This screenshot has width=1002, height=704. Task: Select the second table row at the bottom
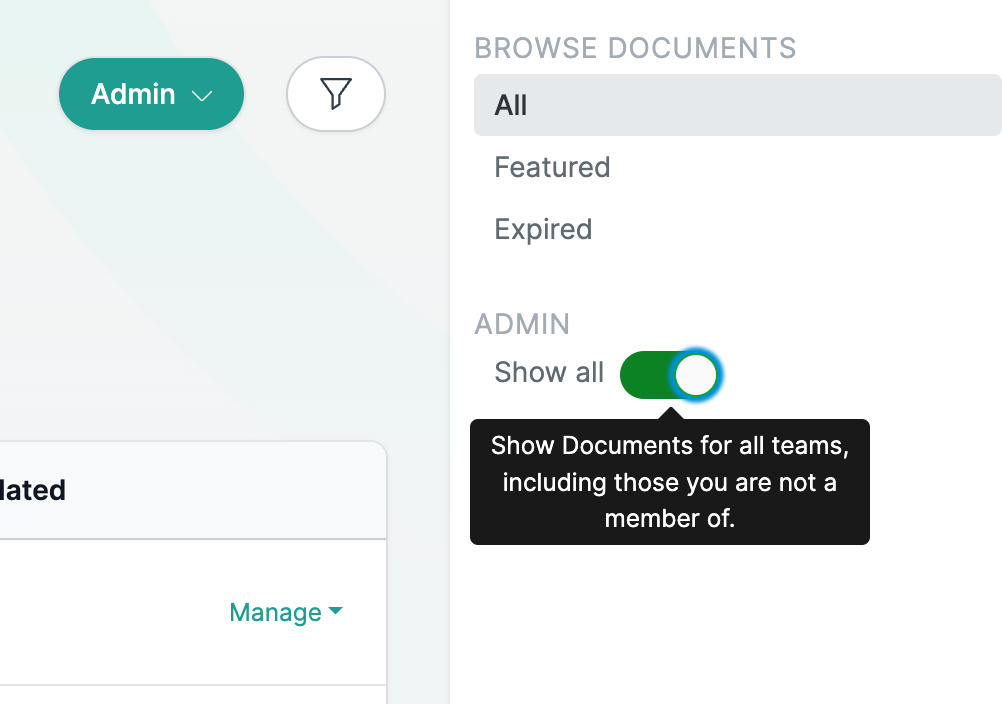click(x=190, y=695)
